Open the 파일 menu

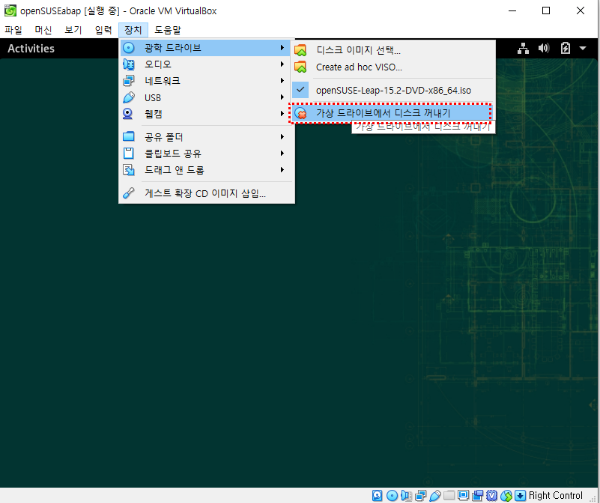(13, 30)
